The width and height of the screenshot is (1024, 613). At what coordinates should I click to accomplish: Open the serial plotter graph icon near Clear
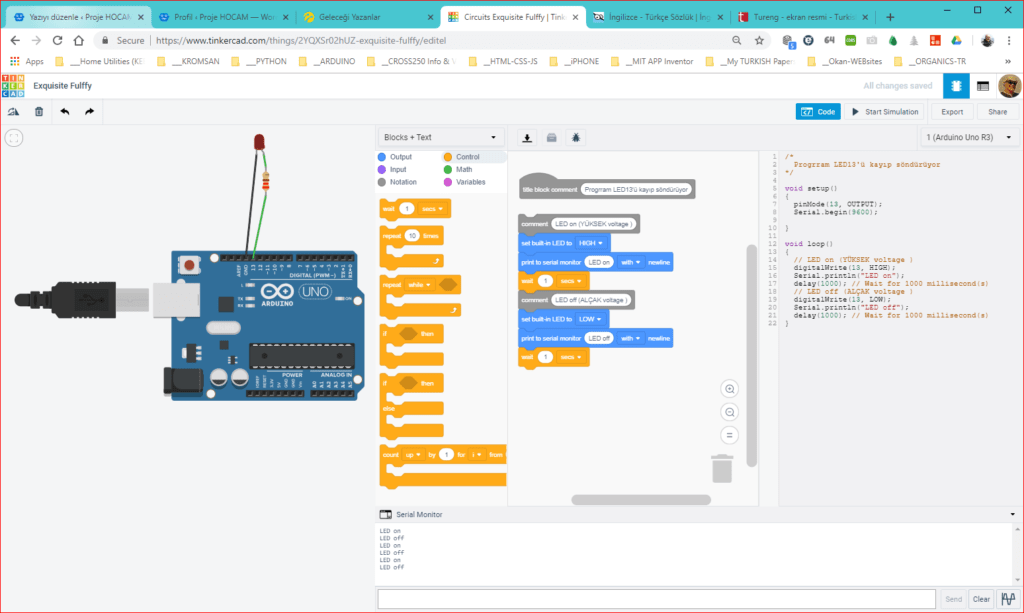tap(1007, 598)
